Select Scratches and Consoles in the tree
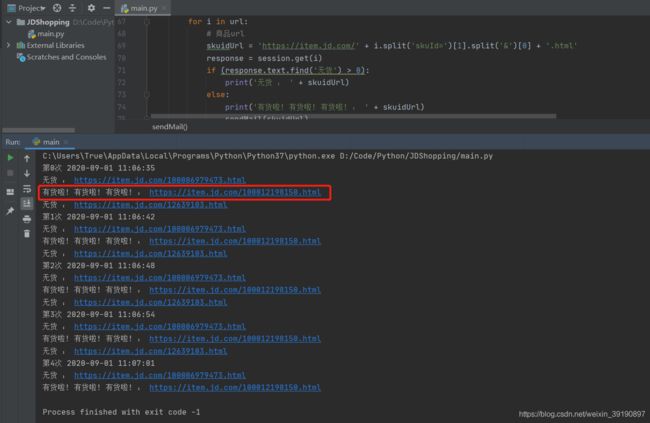Screen dimensions: 650x423 [61, 57]
